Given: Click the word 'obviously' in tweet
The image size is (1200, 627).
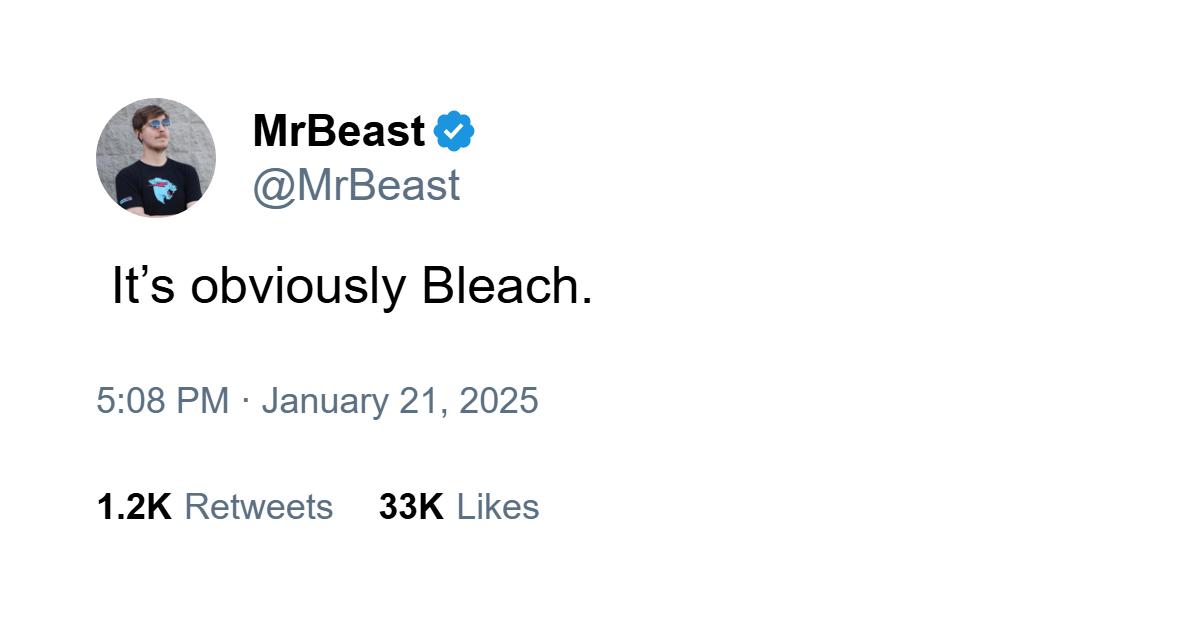Looking at the screenshot, I should [298, 286].
